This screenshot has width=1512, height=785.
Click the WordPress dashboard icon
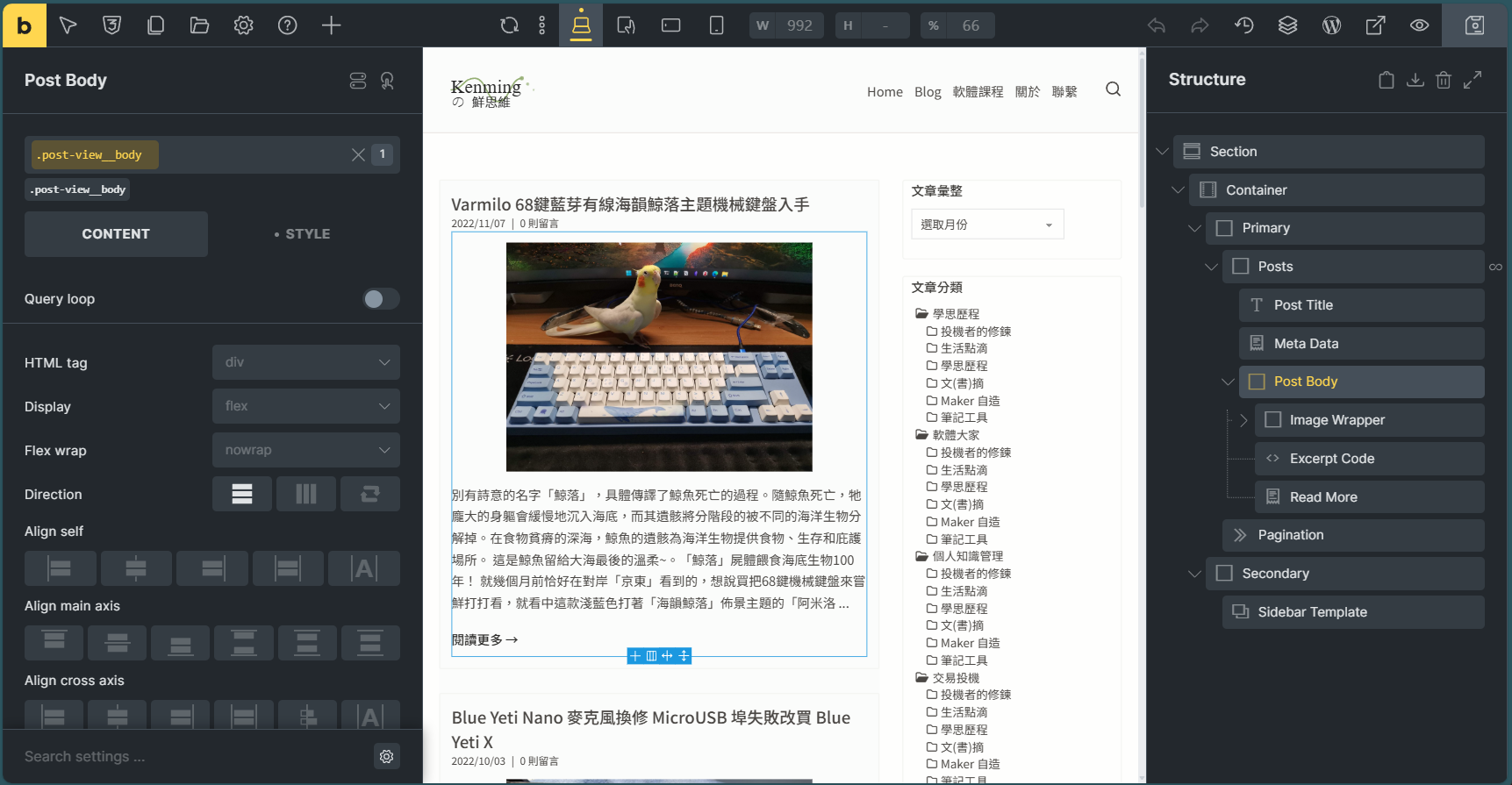[1331, 25]
